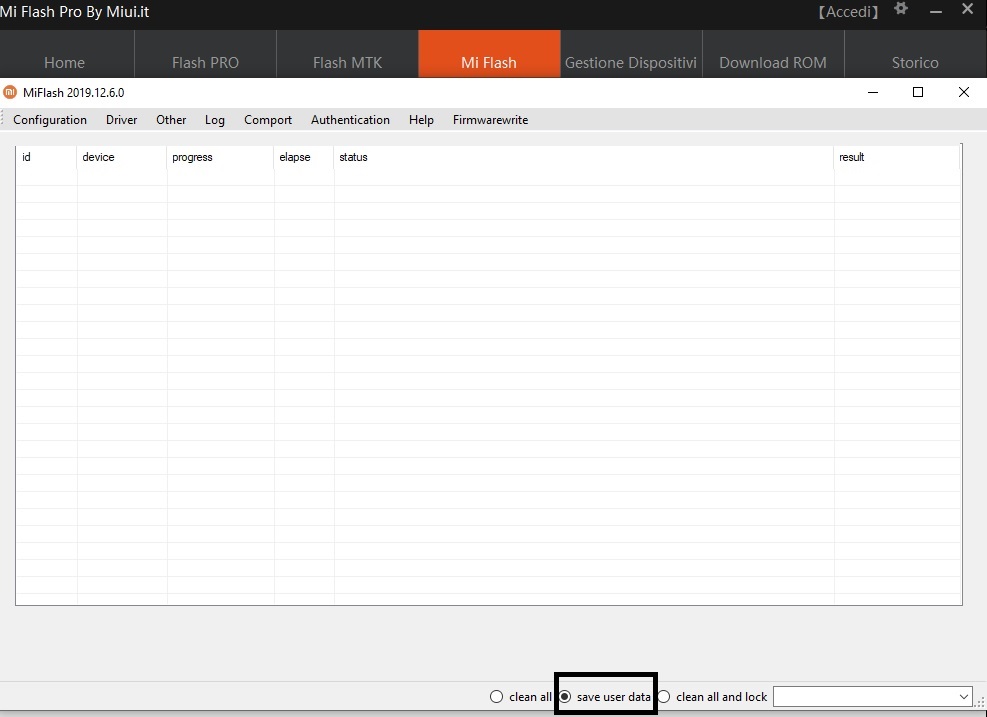Minimize the MiFlash 2019.12.6.0 window
Image resolution: width=987 pixels, height=717 pixels.
[x=872, y=93]
